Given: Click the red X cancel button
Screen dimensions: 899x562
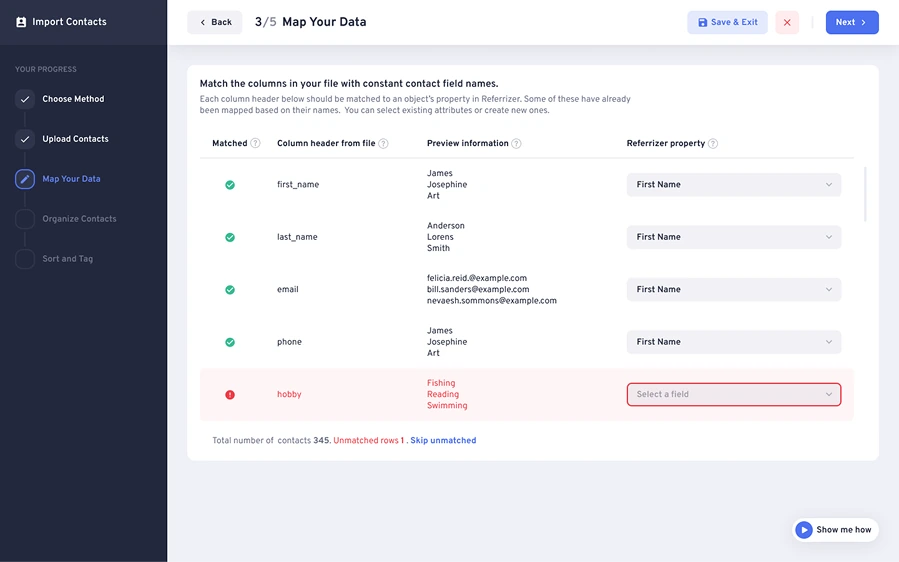Looking at the screenshot, I should click(x=787, y=22).
